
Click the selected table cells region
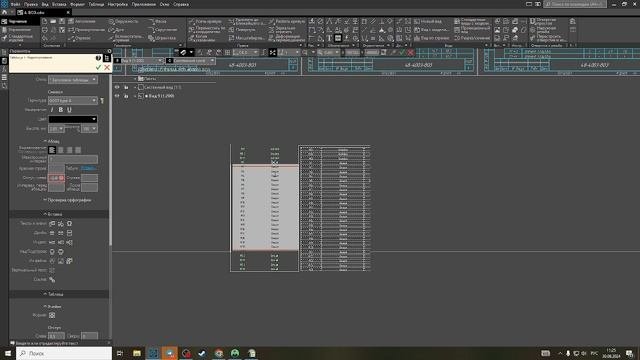(x=265, y=207)
